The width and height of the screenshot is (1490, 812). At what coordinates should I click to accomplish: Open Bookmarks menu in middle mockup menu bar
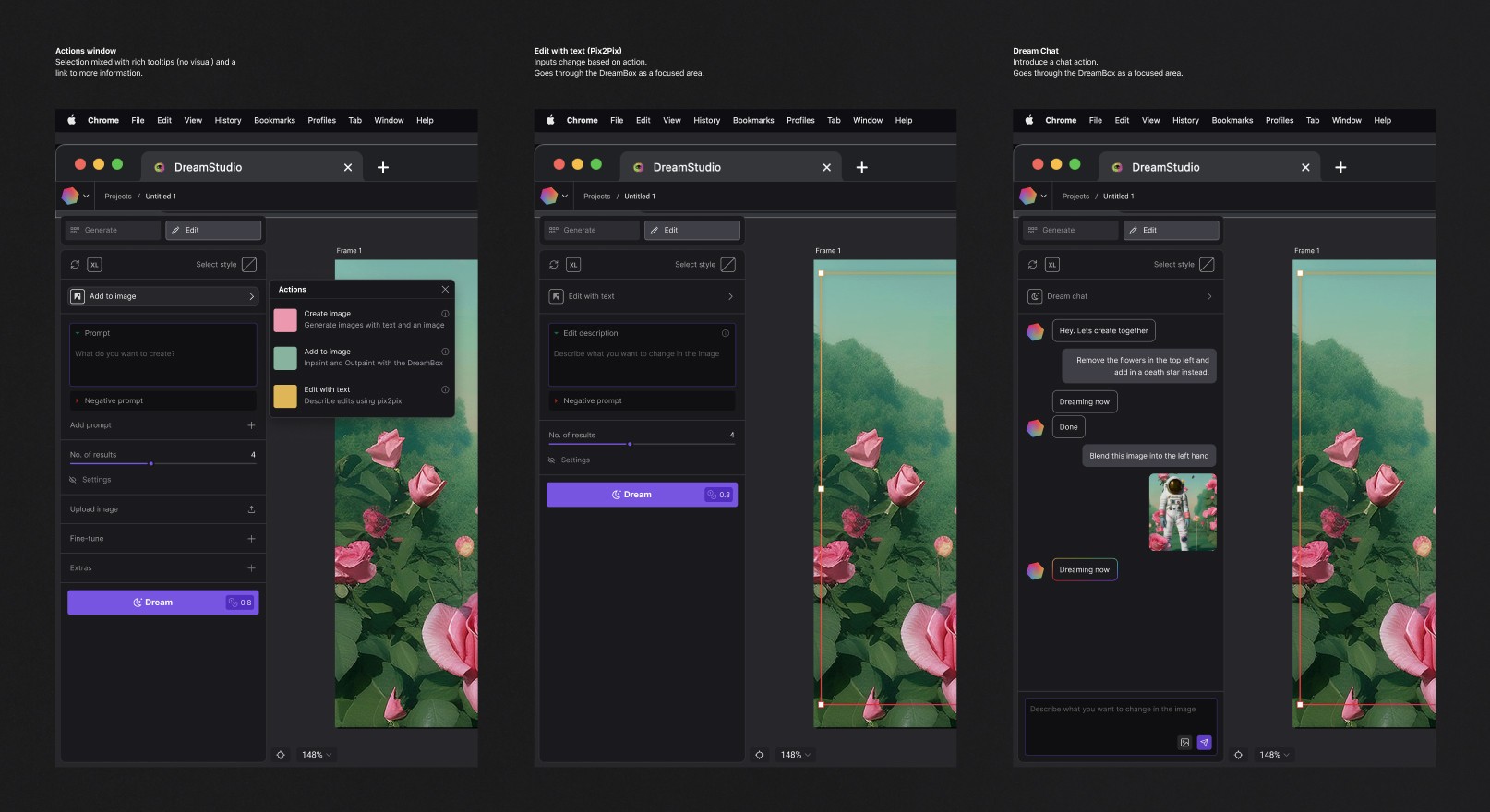tap(753, 120)
